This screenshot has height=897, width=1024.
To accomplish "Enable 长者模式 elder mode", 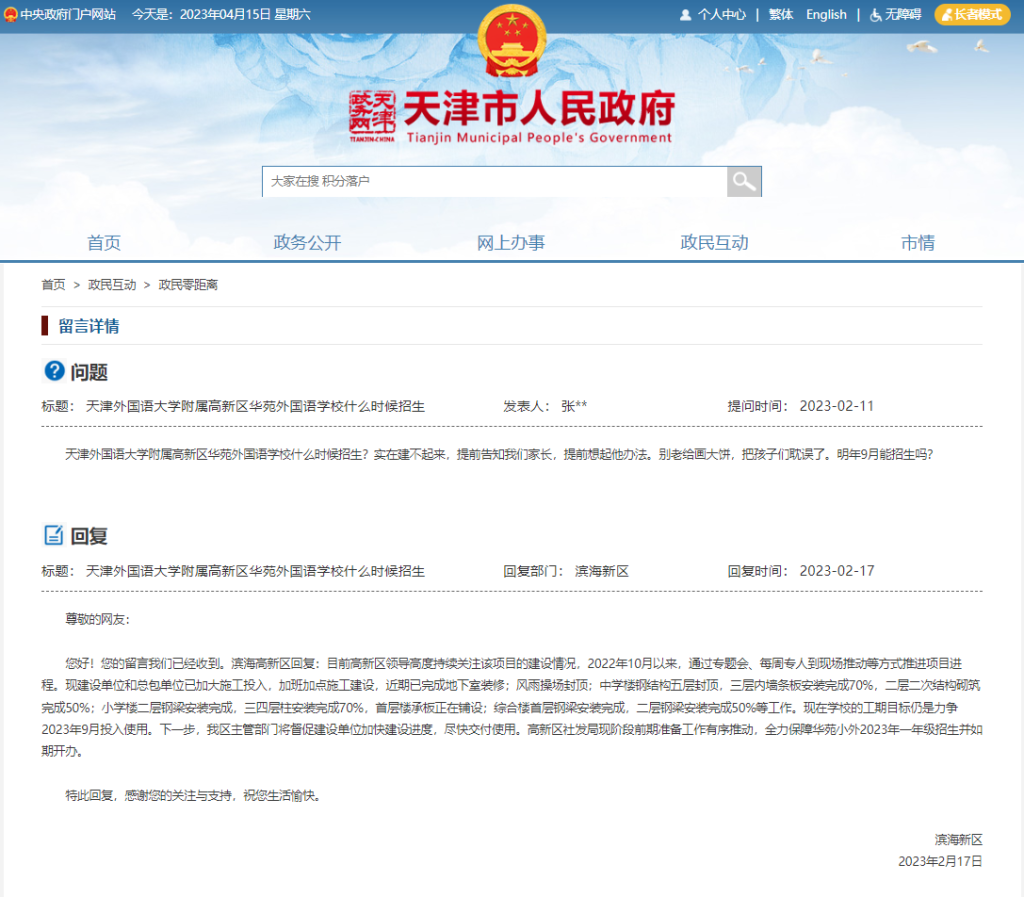I will (x=972, y=15).
